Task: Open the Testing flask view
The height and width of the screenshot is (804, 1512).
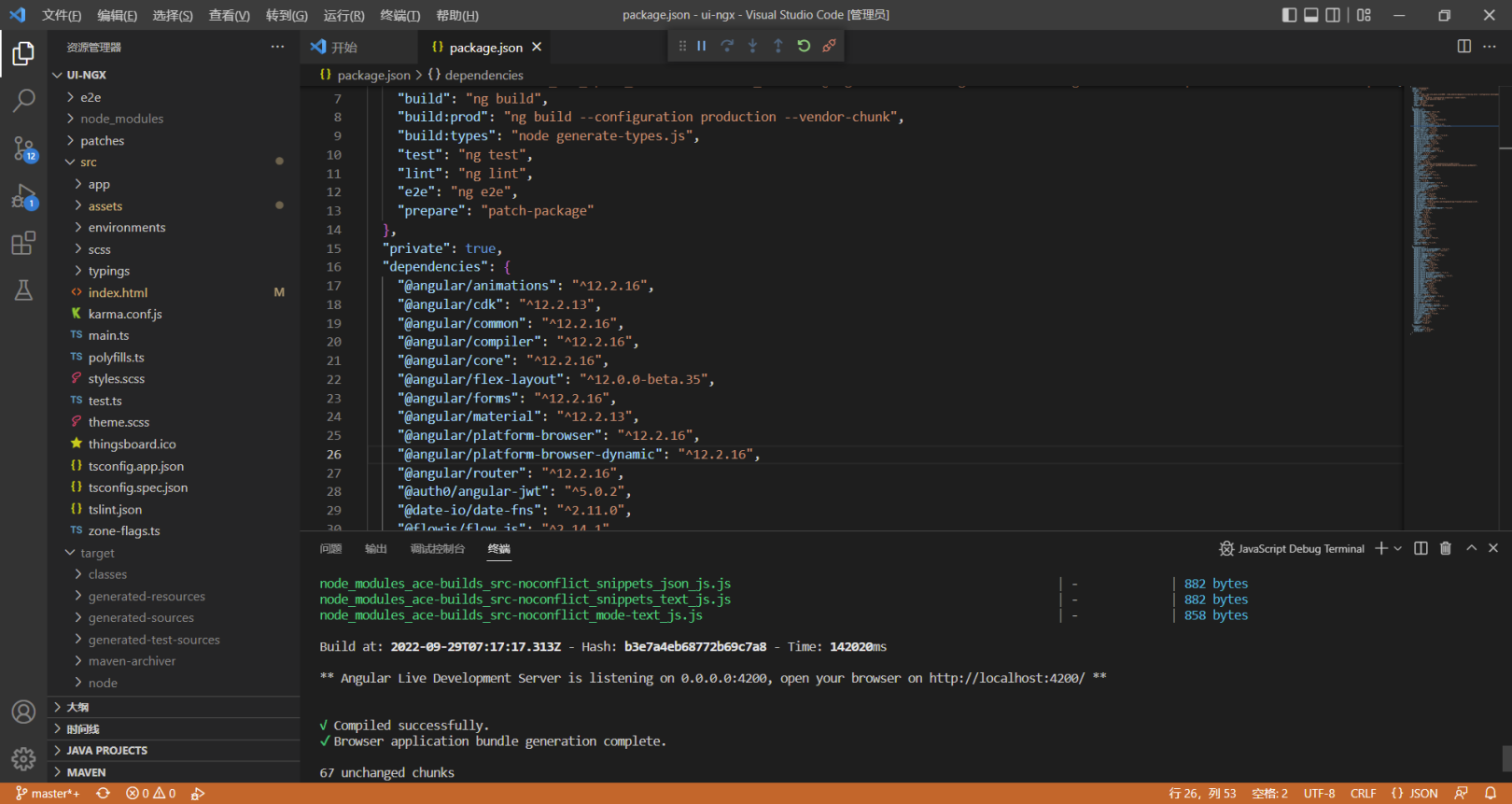Action: click(23, 290)
